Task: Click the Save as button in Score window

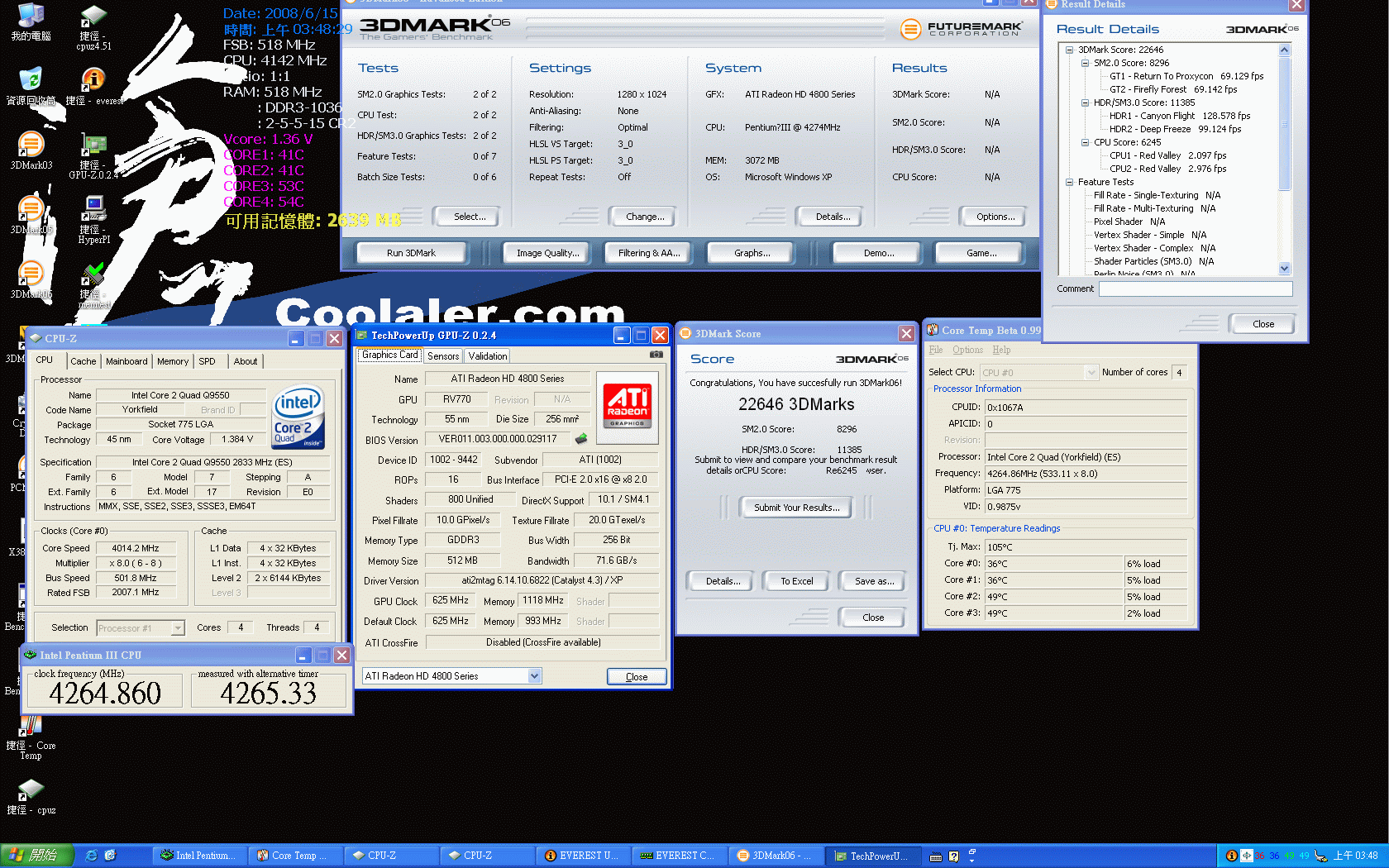Action: [874, 581]
